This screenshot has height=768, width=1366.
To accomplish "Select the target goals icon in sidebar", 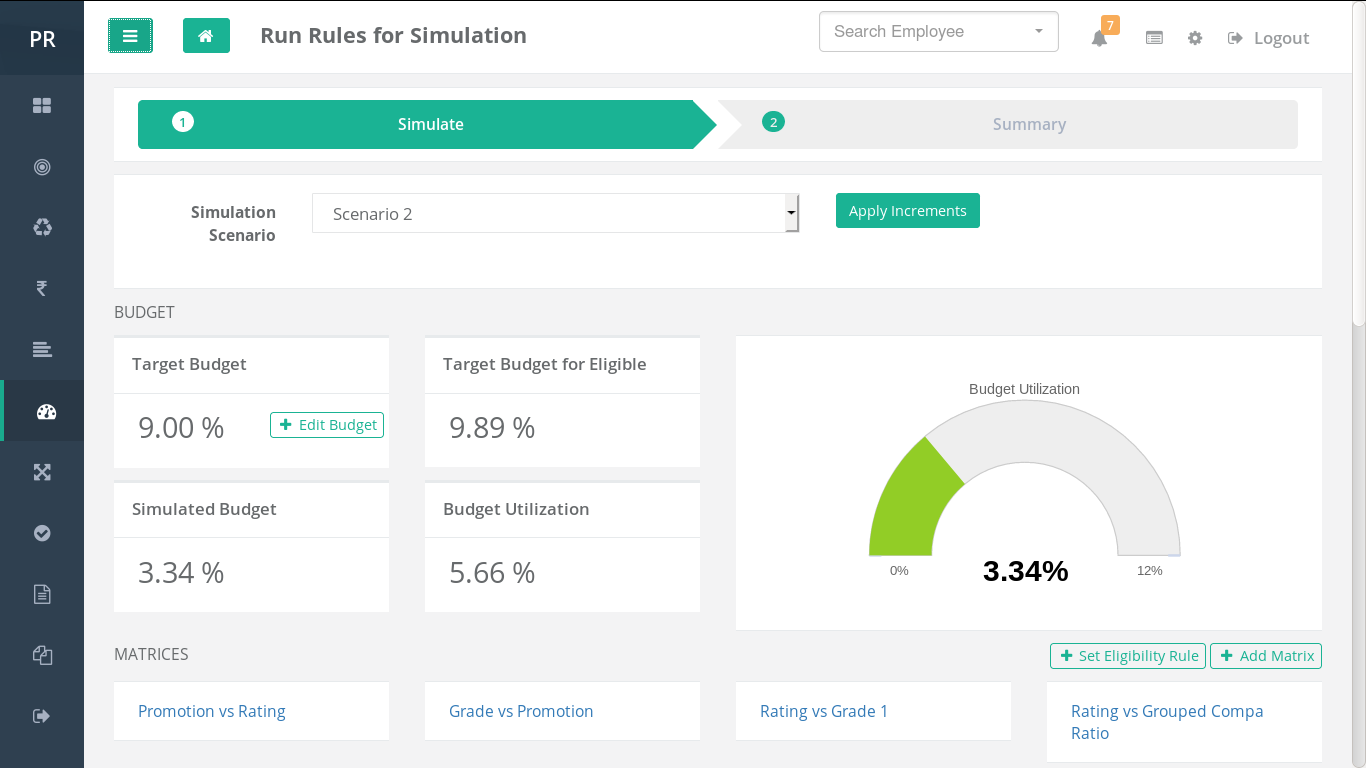I will pyautogui.click(x=42, y=167).
